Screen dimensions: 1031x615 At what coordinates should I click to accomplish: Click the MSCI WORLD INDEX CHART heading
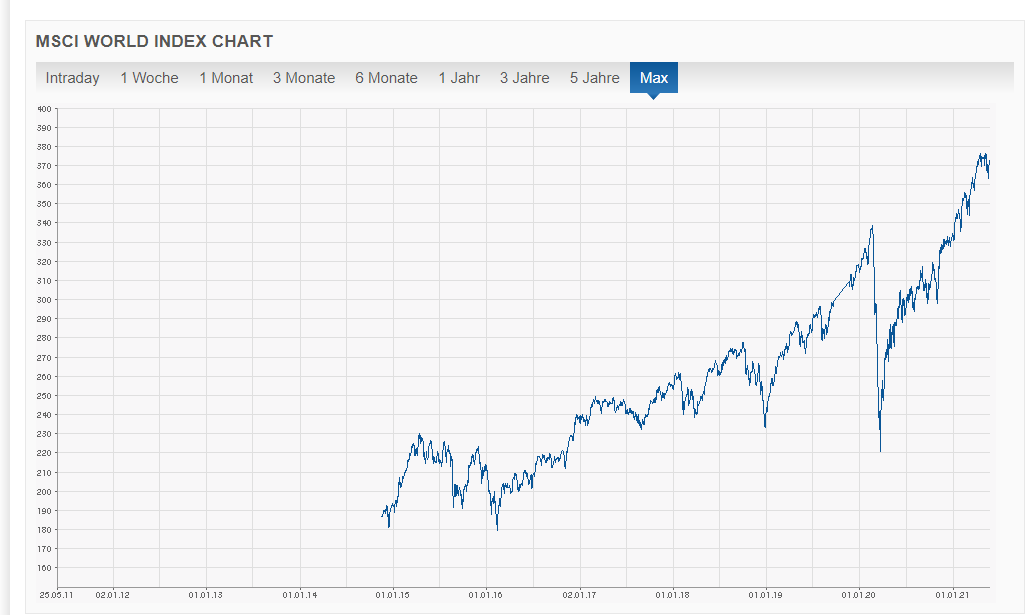pos(155,41)
